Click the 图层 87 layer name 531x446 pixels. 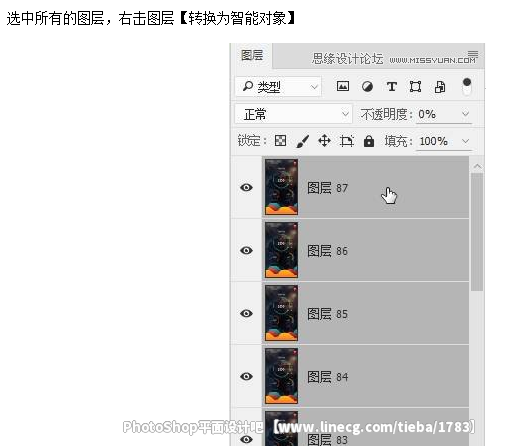click(x=327, y=188)
